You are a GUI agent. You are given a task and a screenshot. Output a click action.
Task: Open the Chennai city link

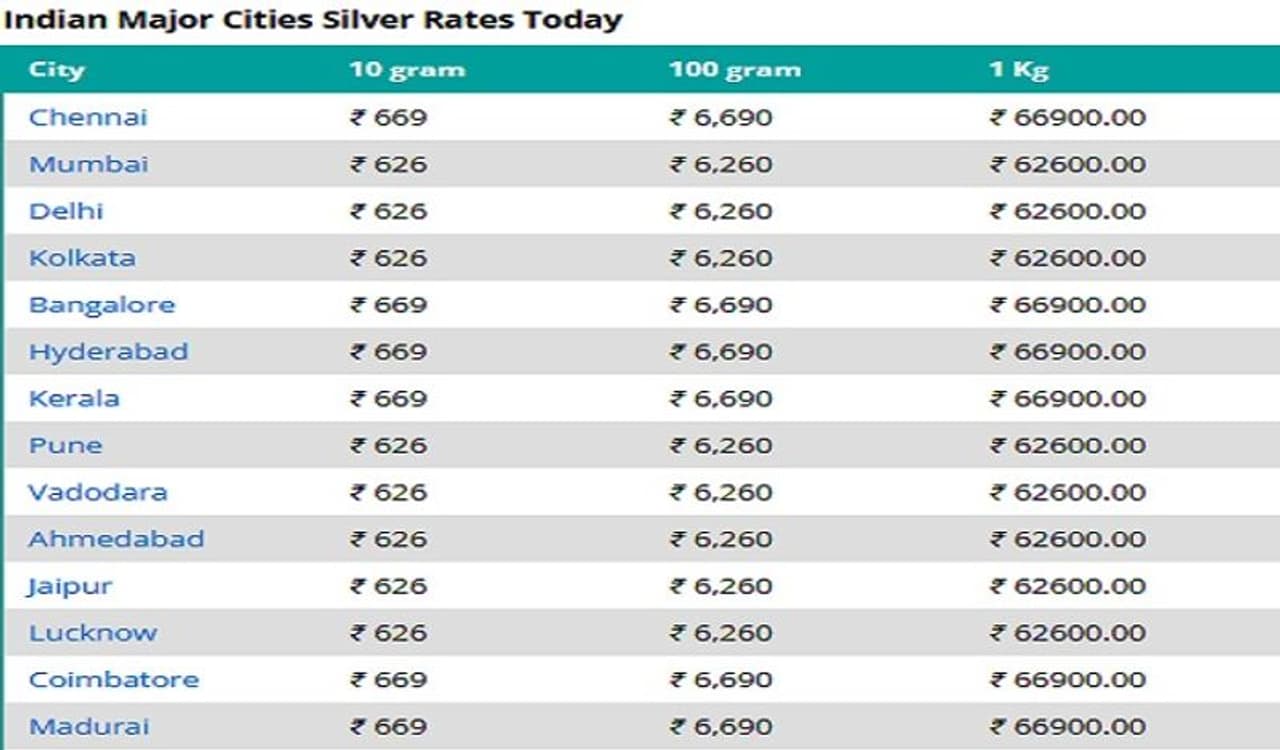pos(88,117)
